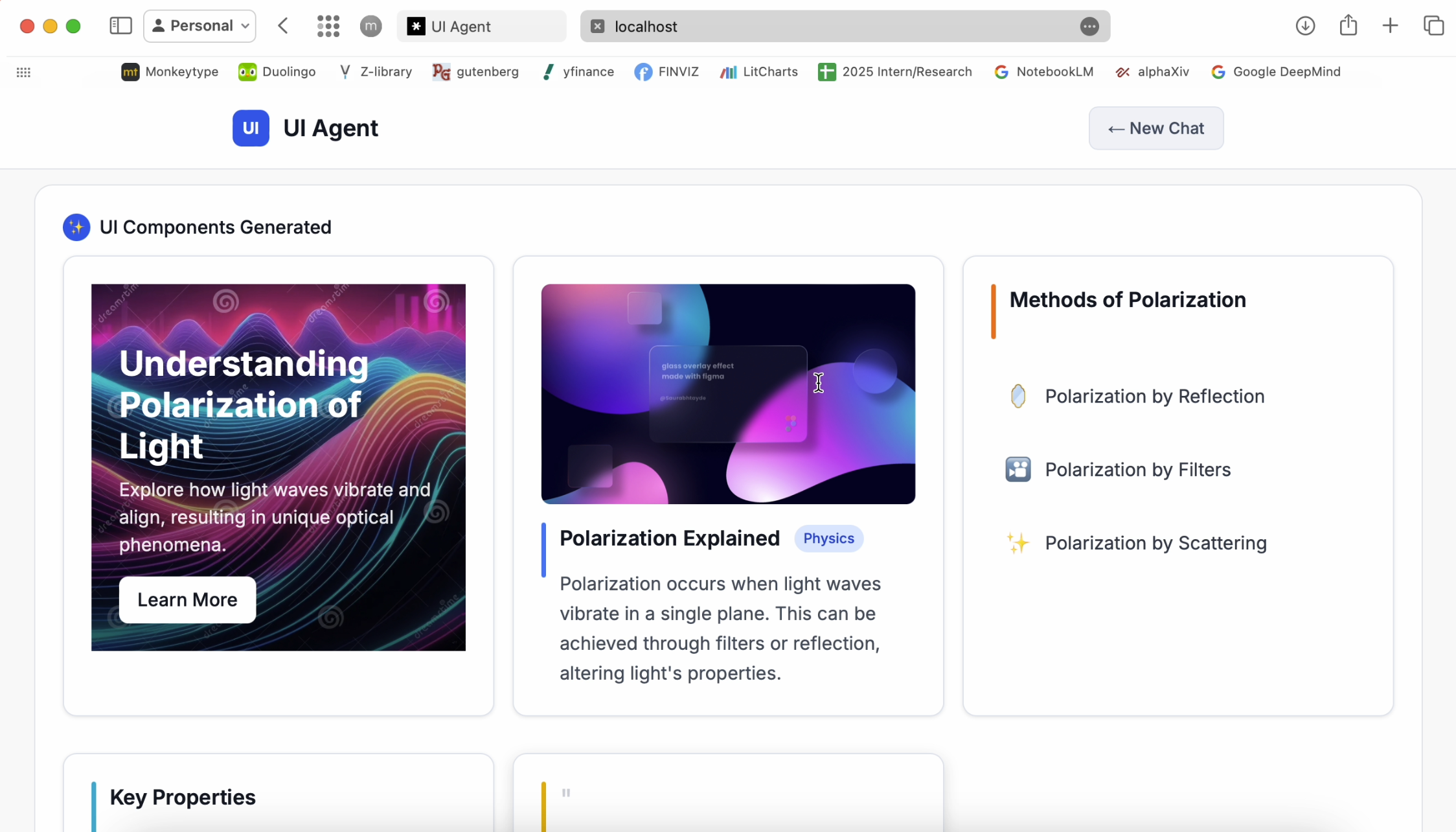Click the Physics tag badge
1456x832 pixels.
click(x=828, y=538)
